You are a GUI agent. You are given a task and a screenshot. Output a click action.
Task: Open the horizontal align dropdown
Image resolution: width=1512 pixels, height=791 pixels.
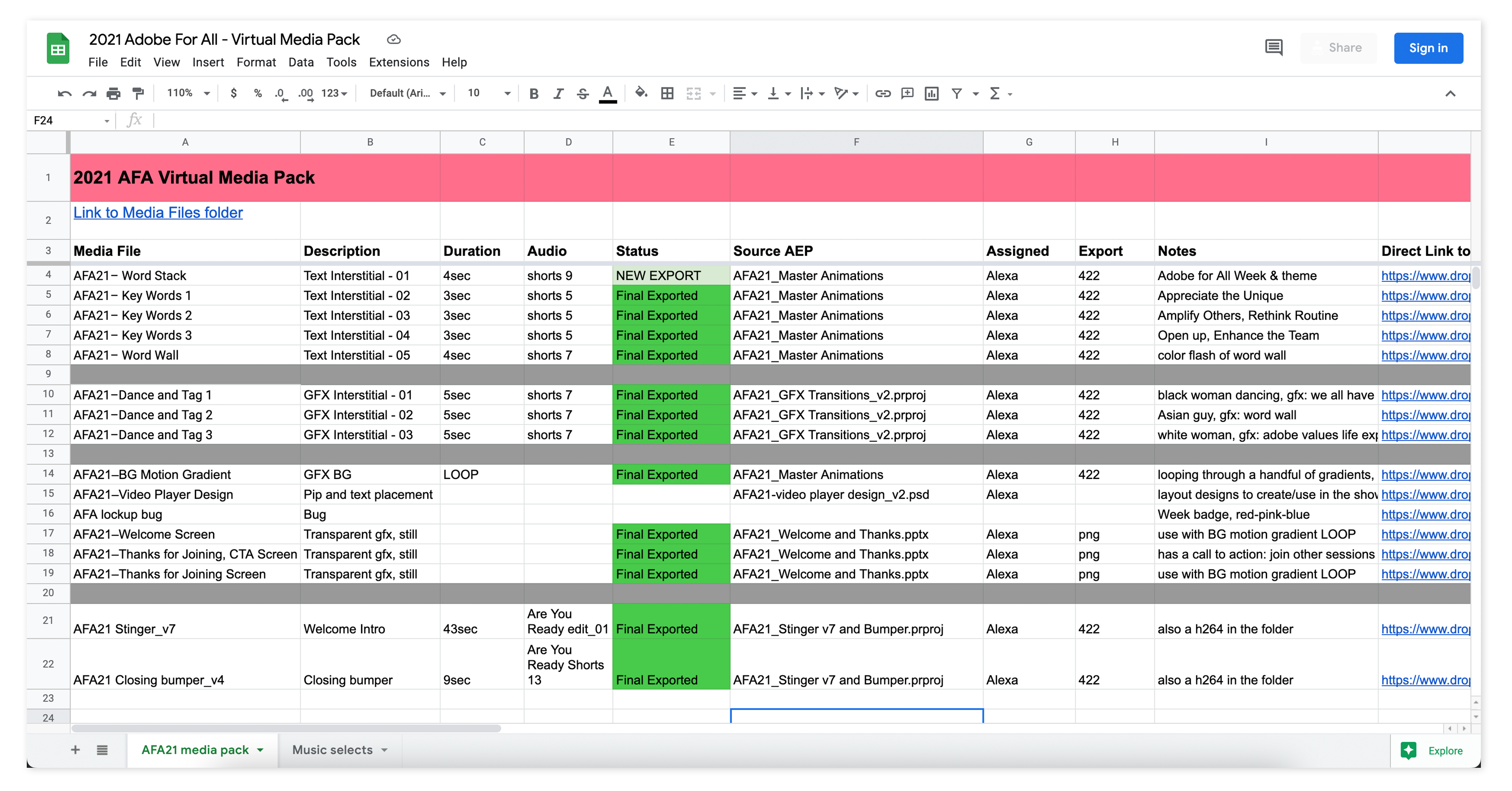point(745,93)
